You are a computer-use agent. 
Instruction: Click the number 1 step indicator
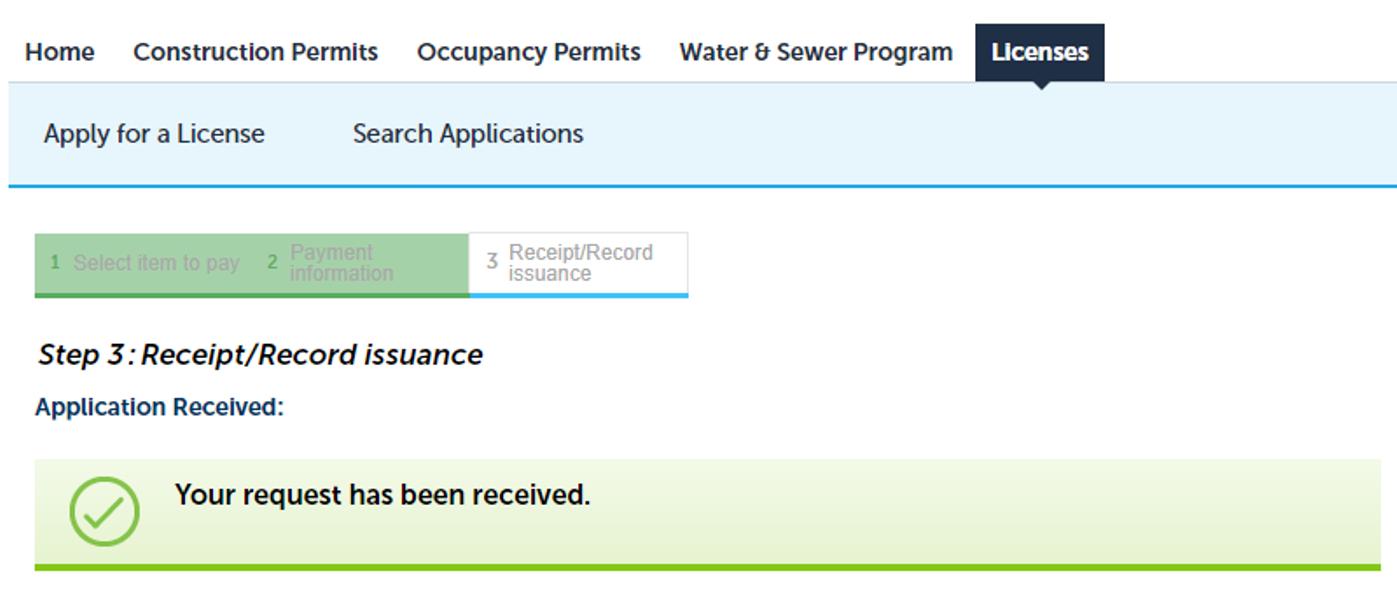(x=55, y=263)
